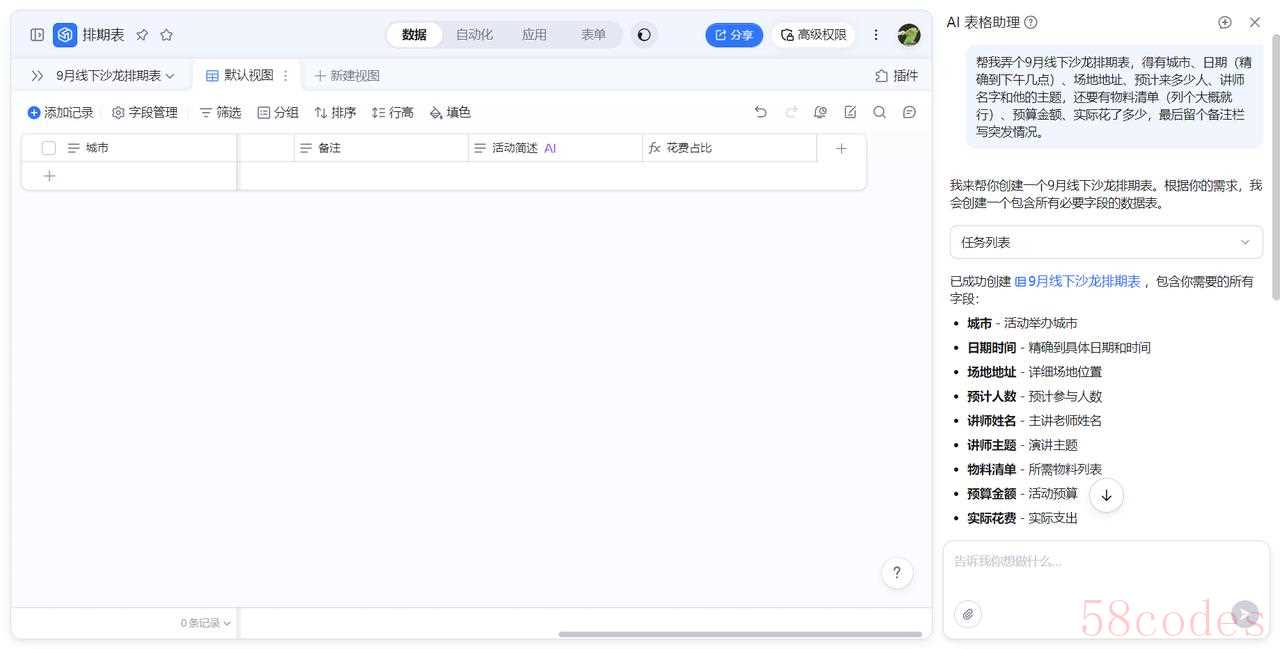This screenshot has width=1280, height=649.
Task: Add a new field with plus column header
Action: pyautogui.click(x=841, y=148)
